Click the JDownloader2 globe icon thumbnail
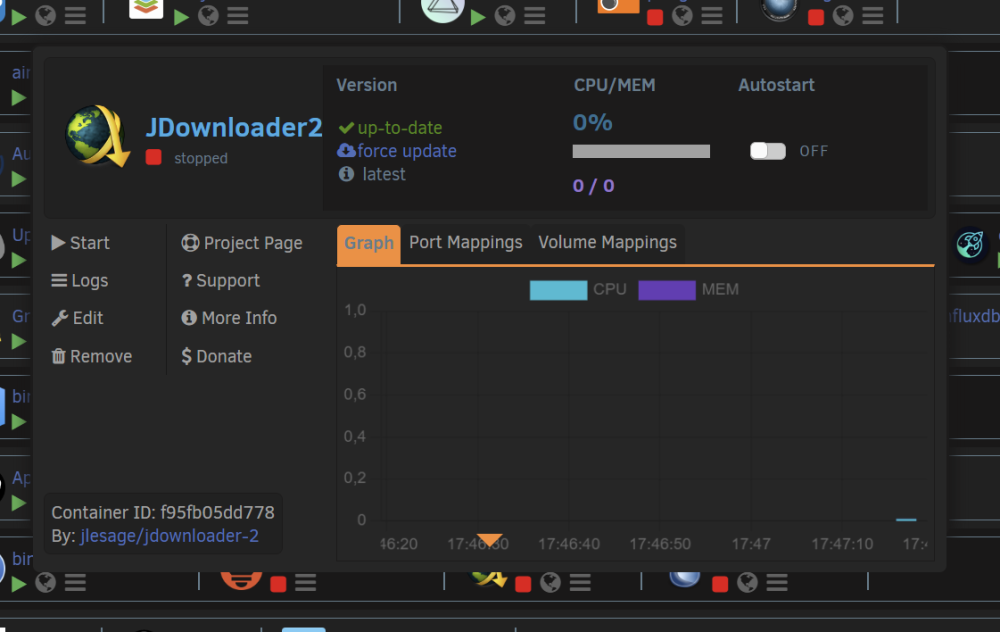Screen dimensions: 1000x632 98,135
